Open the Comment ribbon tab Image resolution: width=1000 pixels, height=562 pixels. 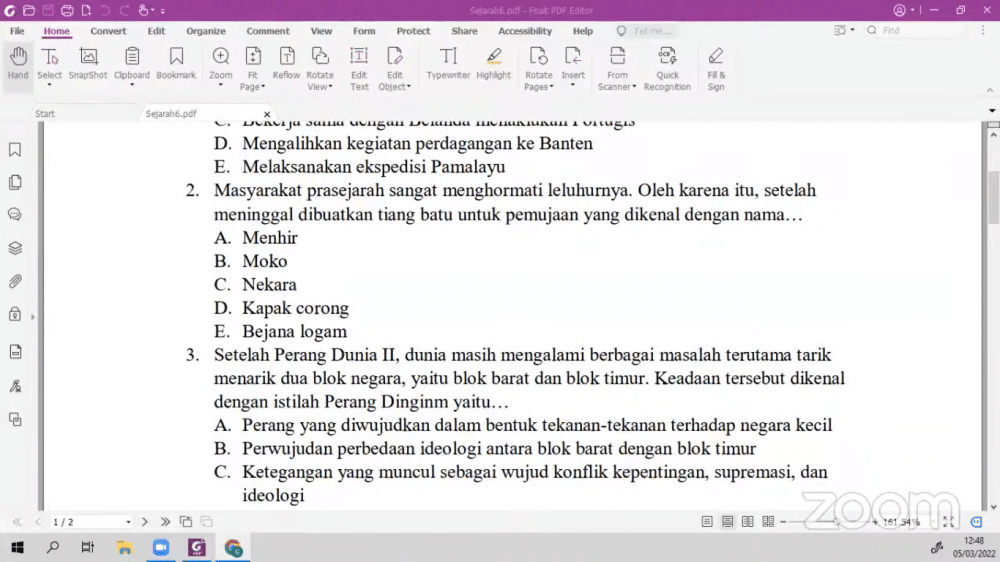coord(268,31)
